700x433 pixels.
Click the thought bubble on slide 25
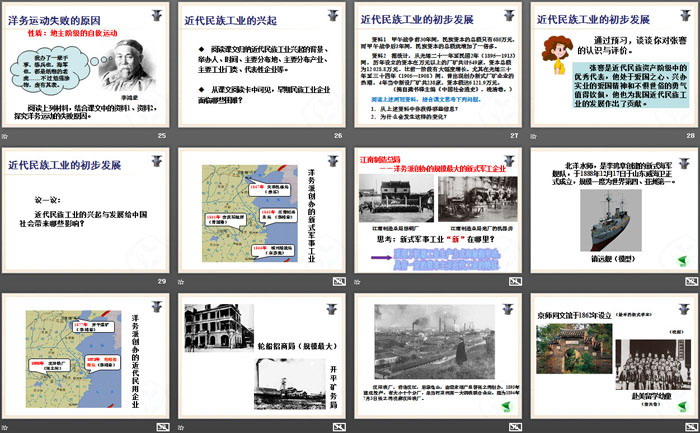pyautogui.click(x=50, y=71)
